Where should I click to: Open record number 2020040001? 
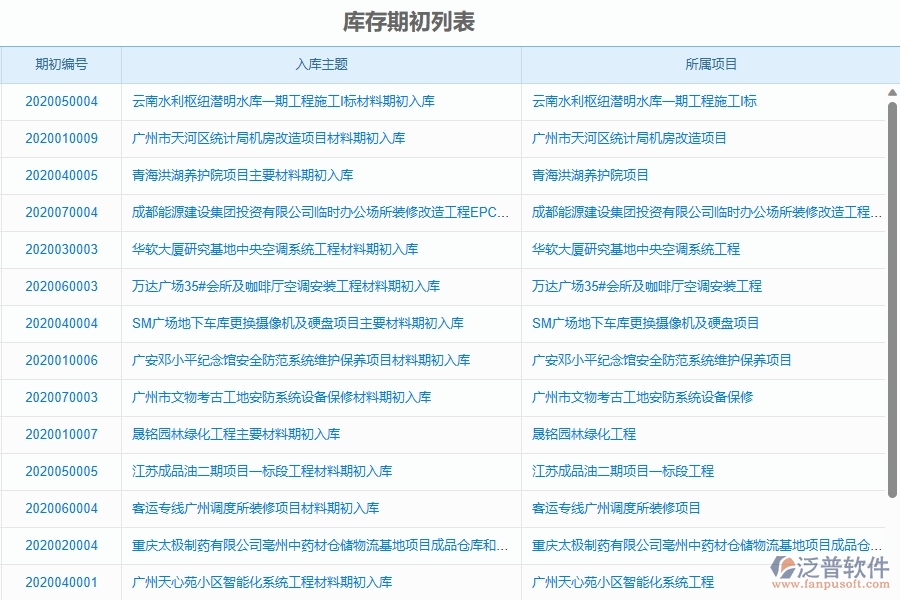point(60,582)
